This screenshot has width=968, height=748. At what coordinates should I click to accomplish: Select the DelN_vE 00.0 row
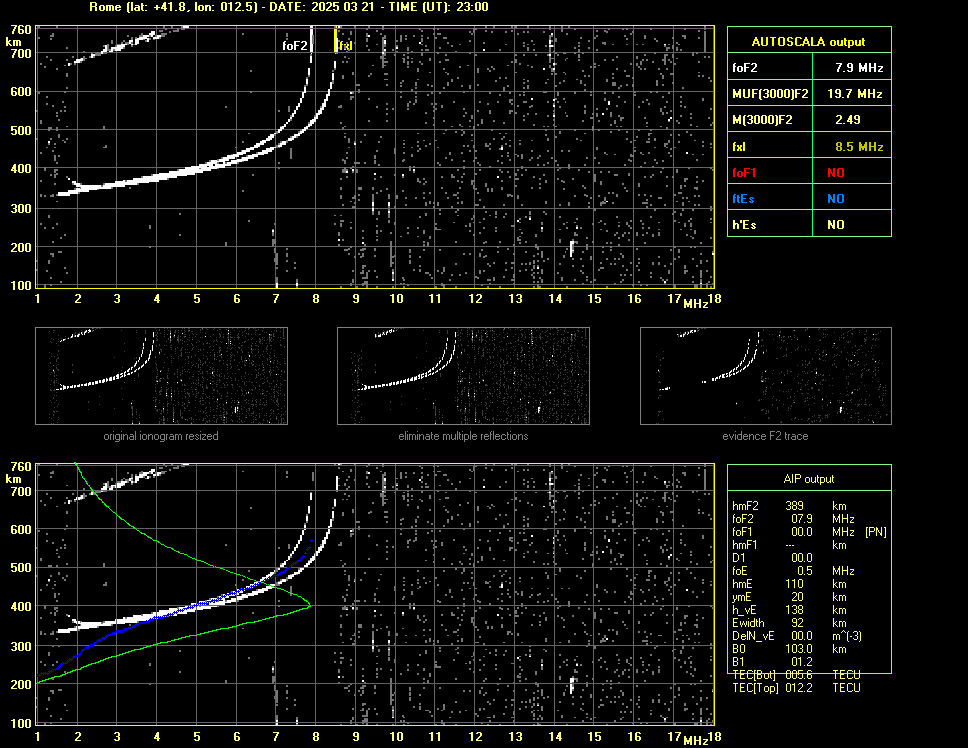(797, 635)
